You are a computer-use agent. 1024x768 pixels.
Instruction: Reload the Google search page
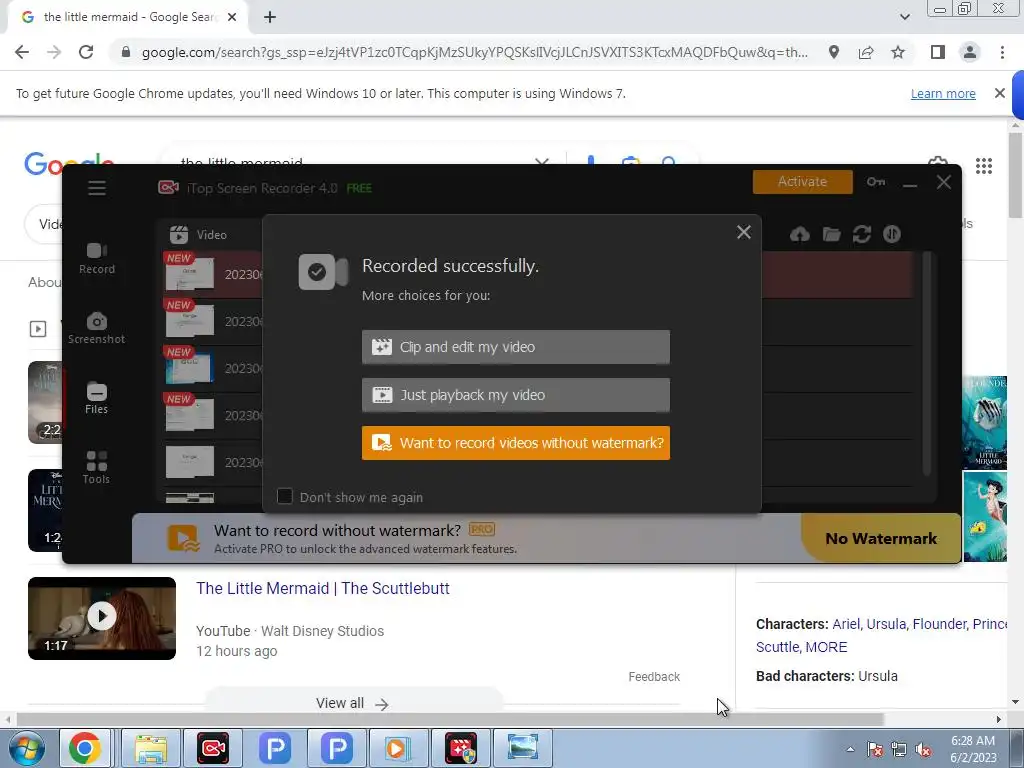click(86, 52)
